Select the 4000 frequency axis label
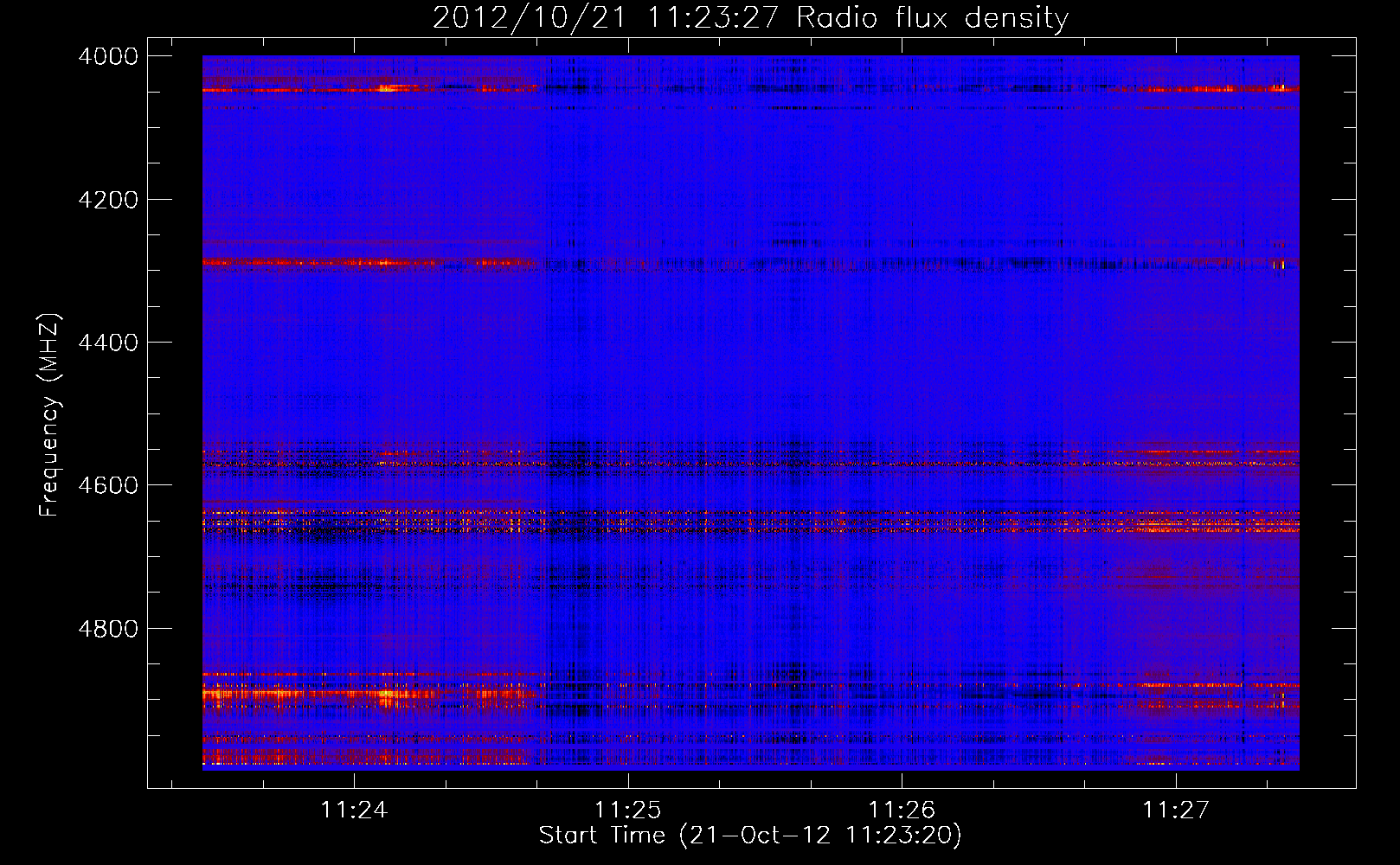1400x865 pixels. (x=108, y=56)
